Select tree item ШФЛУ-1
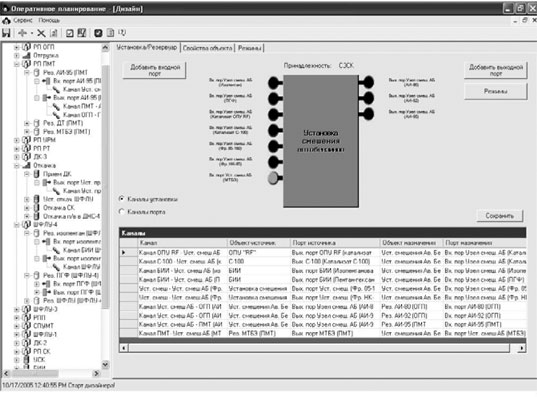The image size is (537, 397). tap(45, 334)
